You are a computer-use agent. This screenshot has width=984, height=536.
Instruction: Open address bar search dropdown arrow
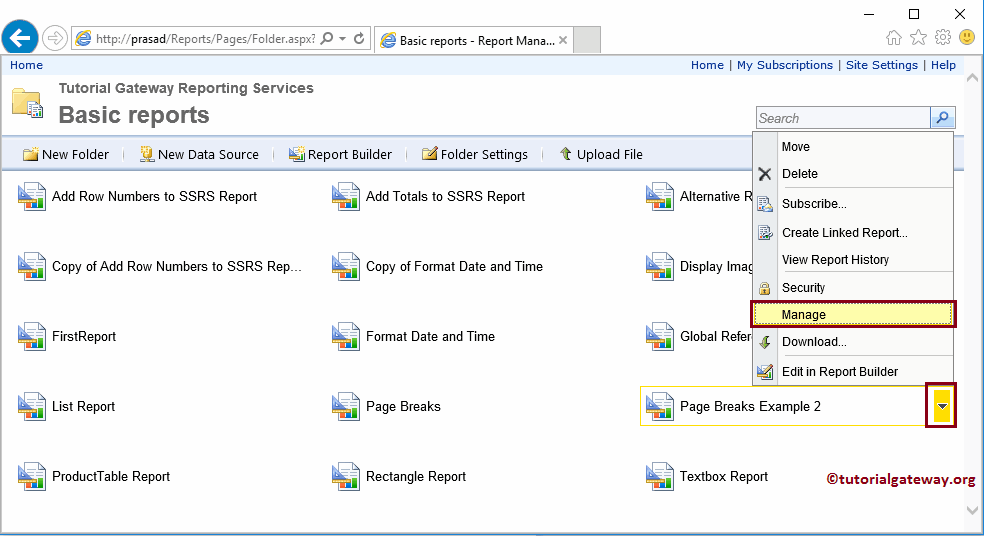pyautogui.click(x=343, y=39)
